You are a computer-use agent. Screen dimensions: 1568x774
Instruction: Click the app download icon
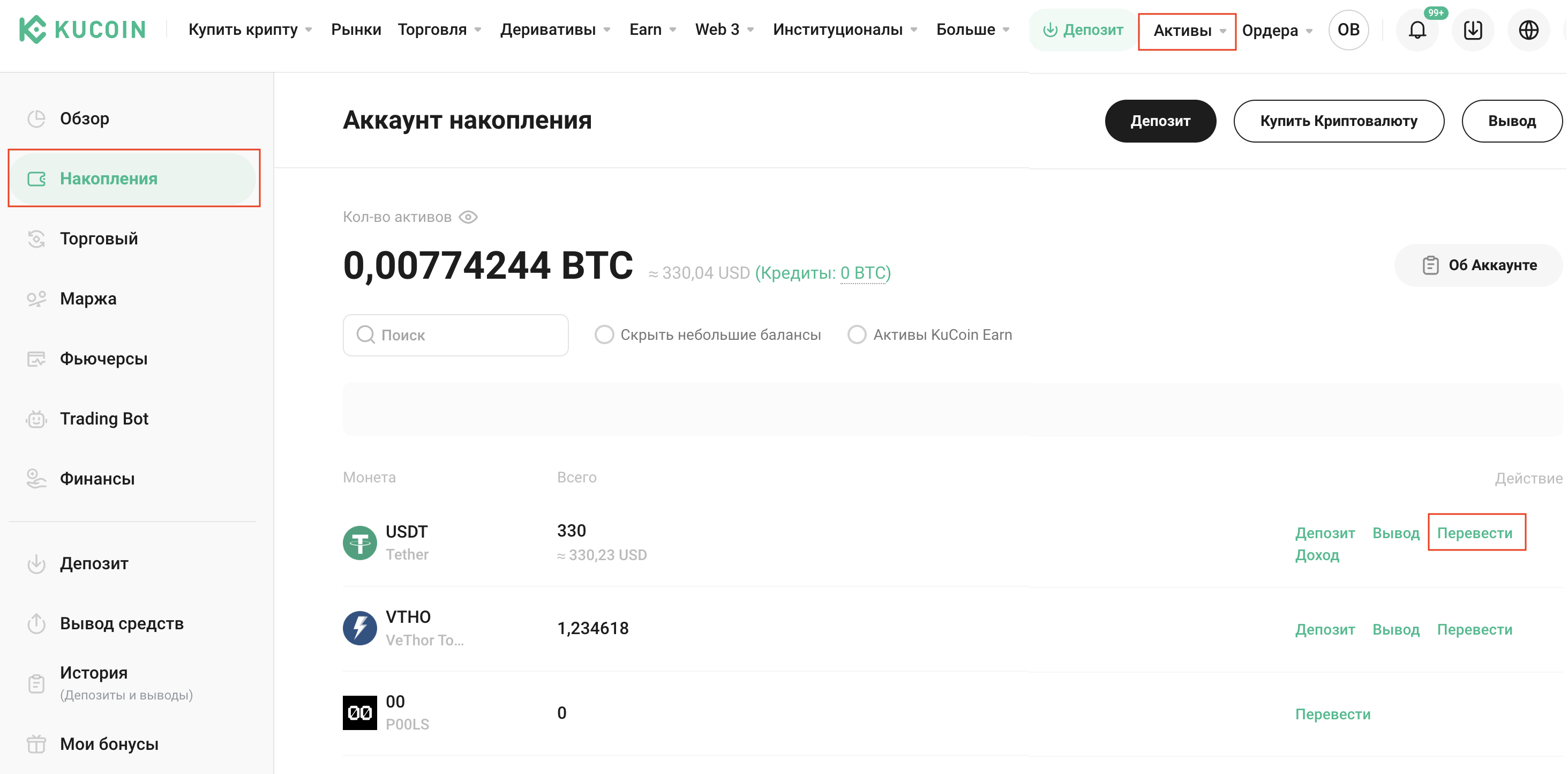point(1473,30)
